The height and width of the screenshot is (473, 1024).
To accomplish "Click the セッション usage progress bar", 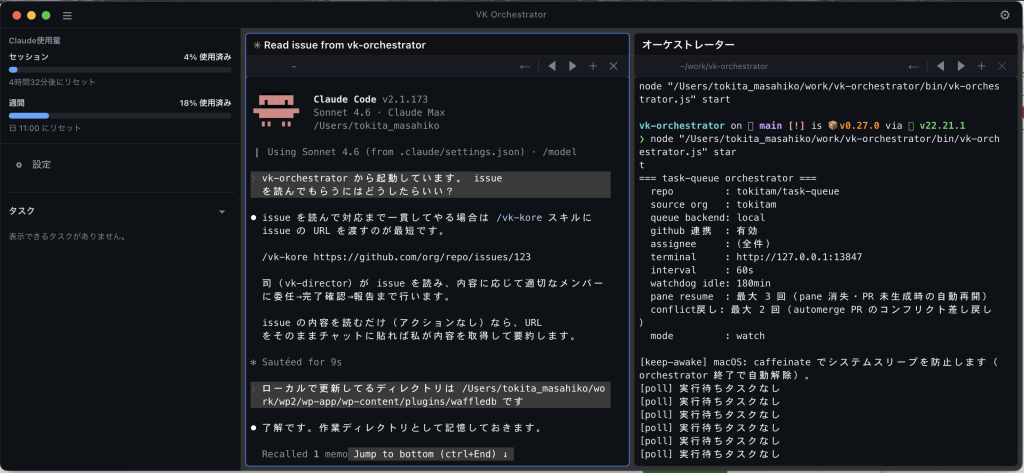I will coord(120,69).
